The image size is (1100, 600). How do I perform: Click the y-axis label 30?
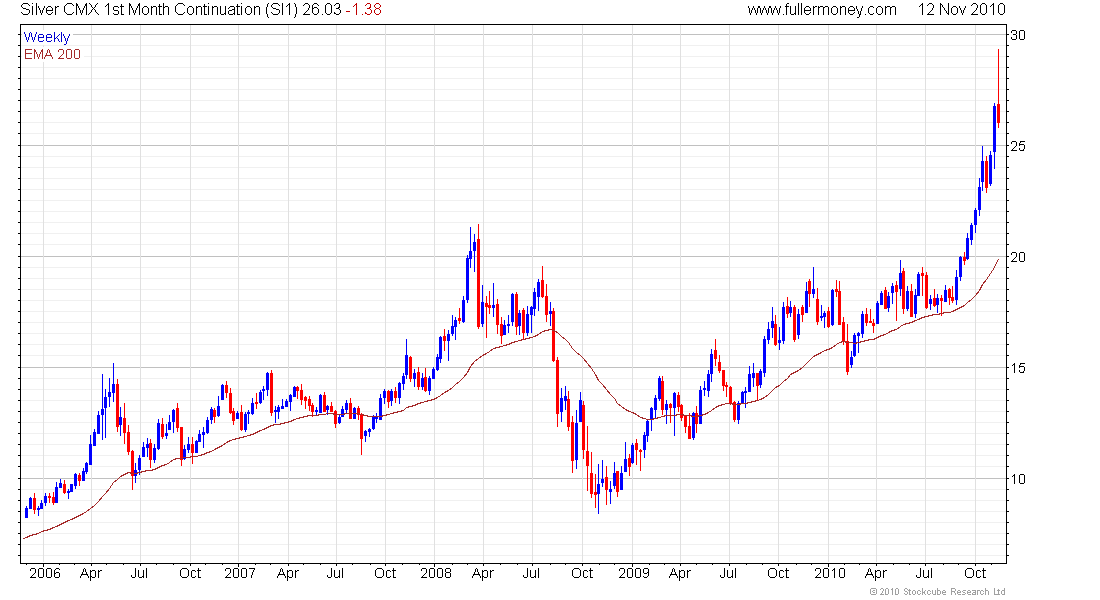[x=1017, y=35]
